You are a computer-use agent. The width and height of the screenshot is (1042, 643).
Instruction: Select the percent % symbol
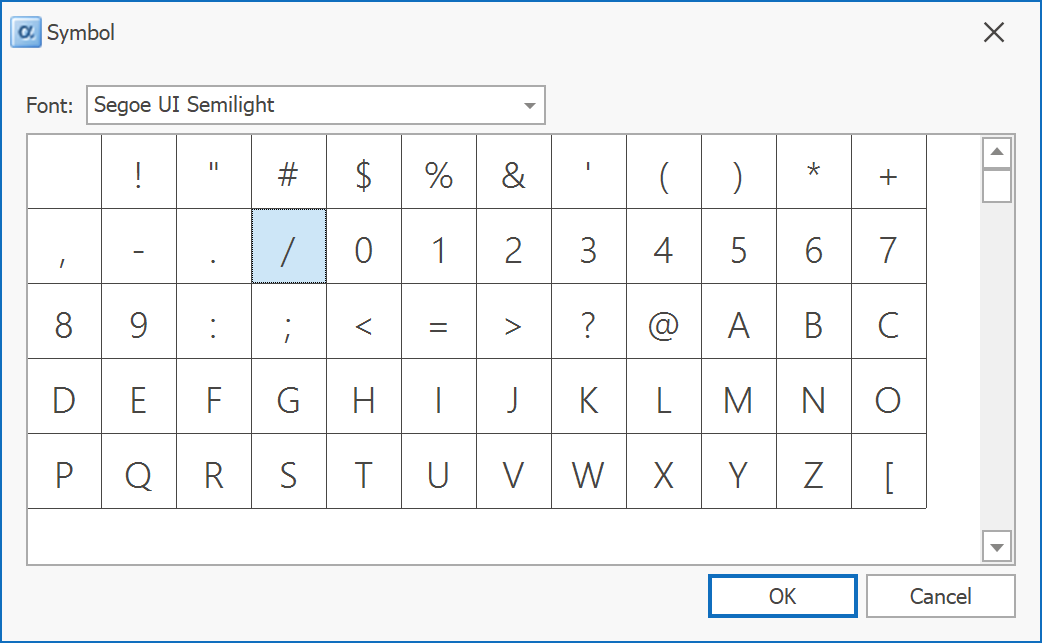click(439, 172)
